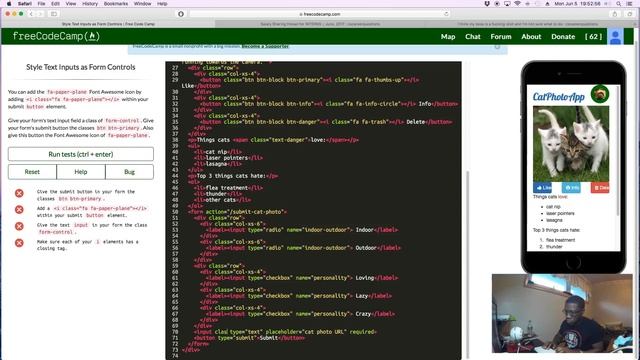The height and width of the screenshot is (360, 640).
Task: Switch to the rightmost Safari tab
Action: pyautogui.click(x=530, y=24)
